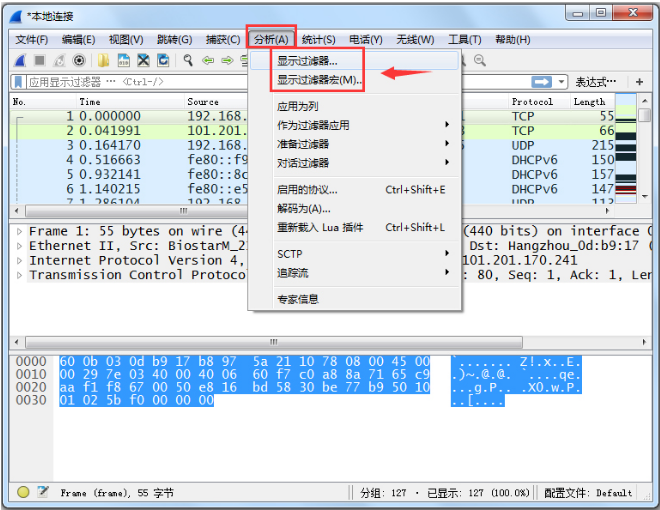Image resolution: width=660 pixels, height=510 pixels.
Task: Expand Transmission Control Protocol node
Action: 19,275
